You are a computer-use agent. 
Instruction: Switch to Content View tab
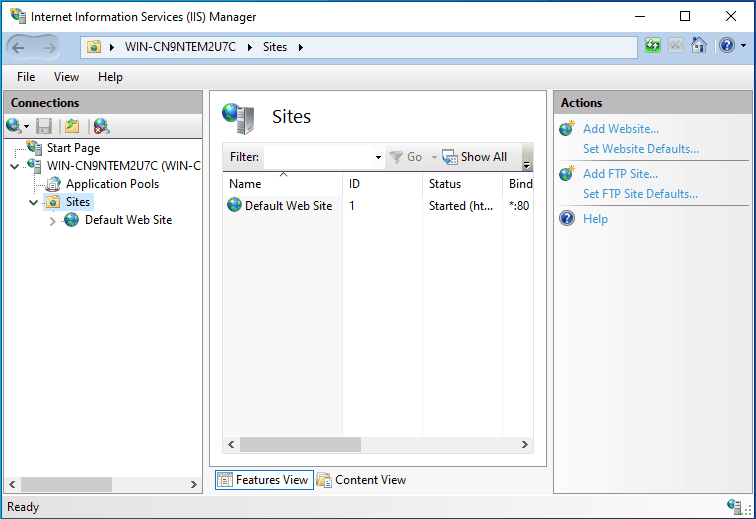click(x=361, y=480)
